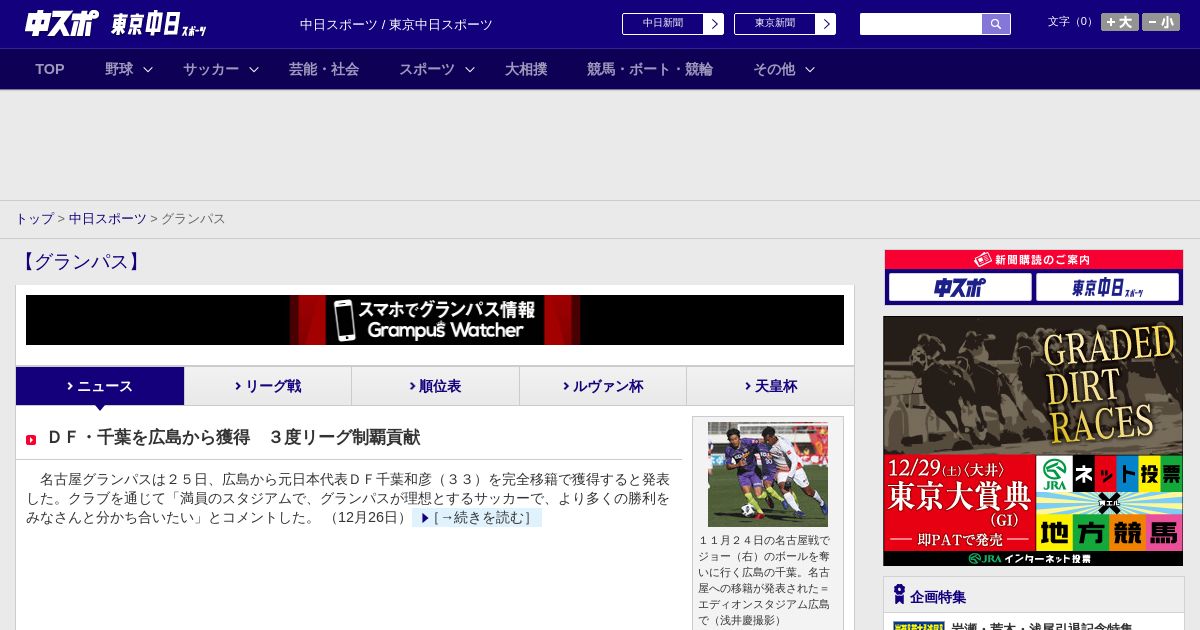Switch to the ルヴァン杯 tab
The width and height of the screenshot is (1200, 630).
point(603,386)
